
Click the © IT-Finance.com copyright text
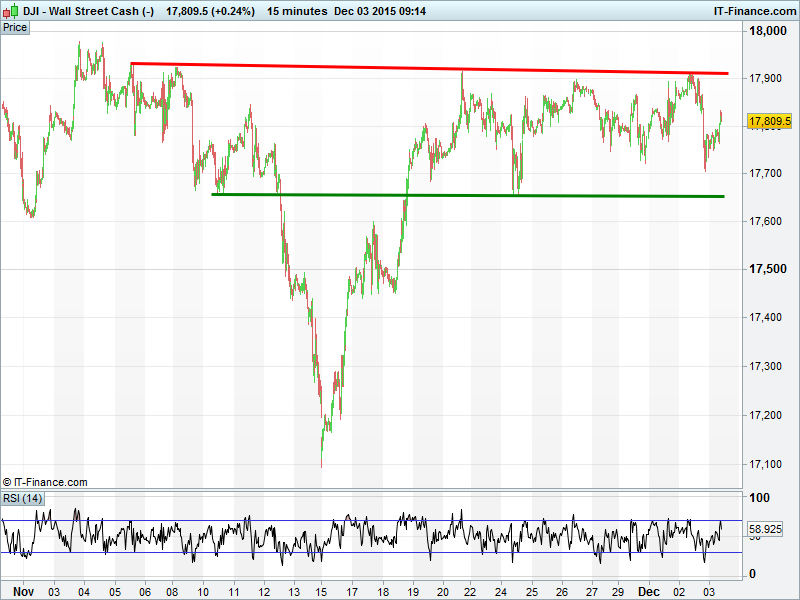[x=45, y=482]
